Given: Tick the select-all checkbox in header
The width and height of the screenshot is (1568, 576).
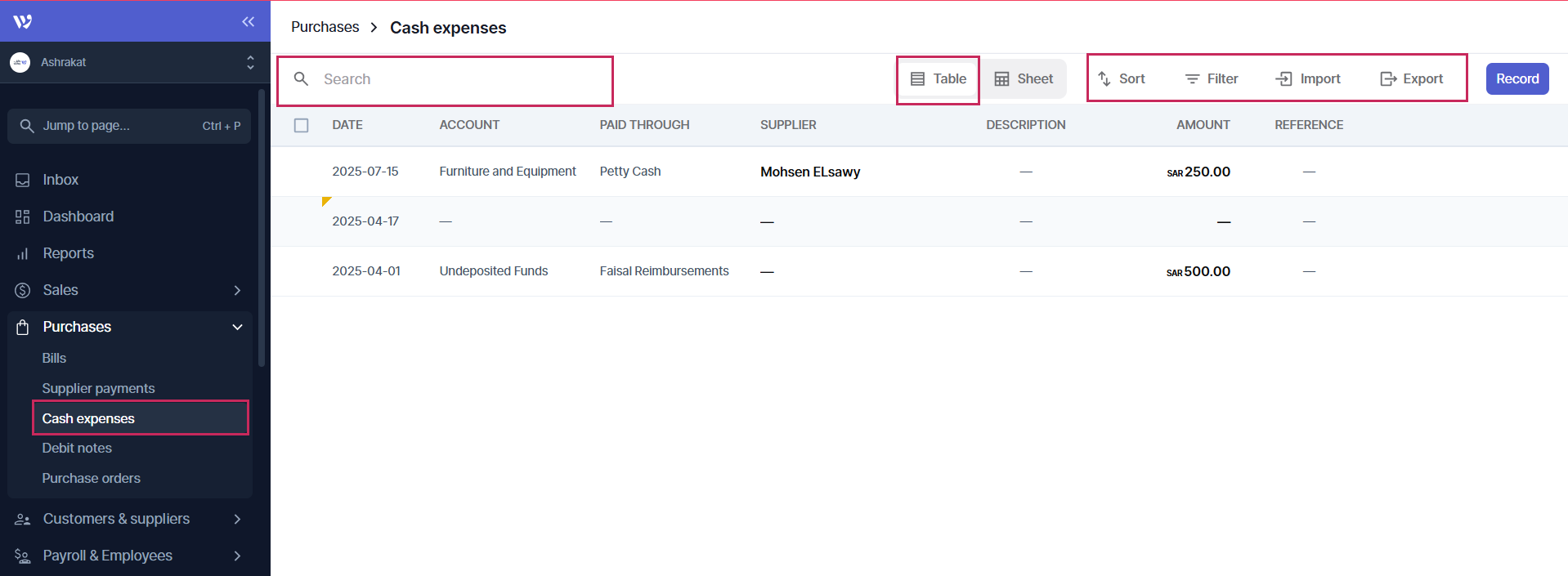Looking at the screenshot, I should (x=302, y=126).
